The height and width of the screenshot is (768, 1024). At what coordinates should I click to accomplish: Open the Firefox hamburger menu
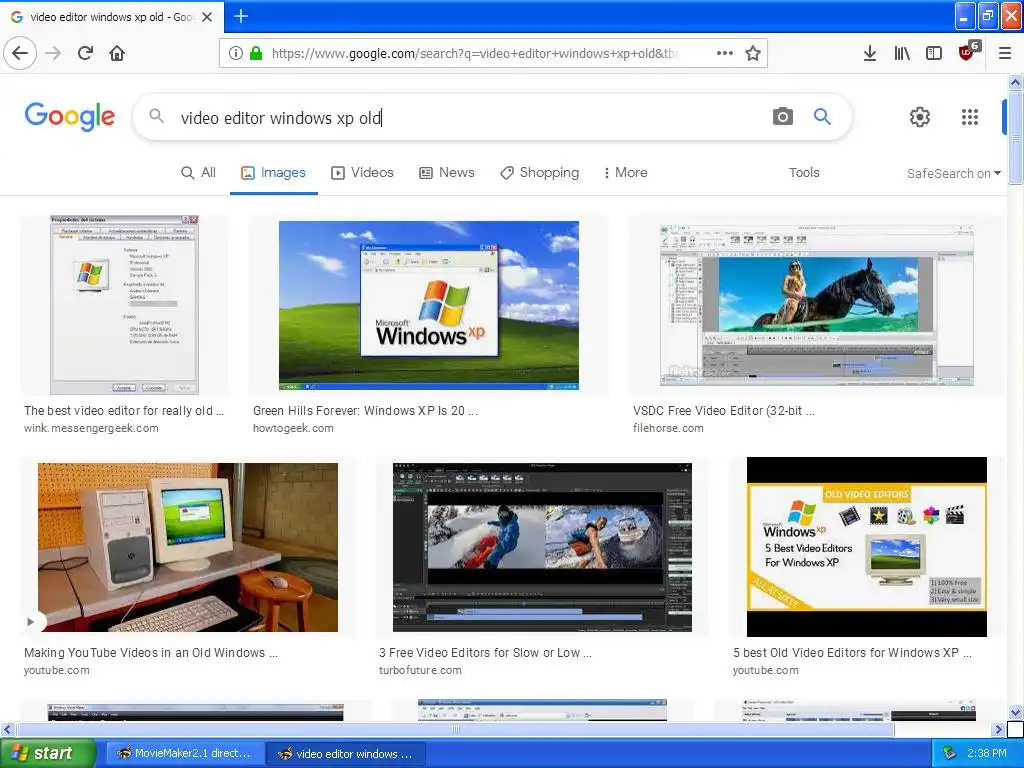[x=1005, y=54]
